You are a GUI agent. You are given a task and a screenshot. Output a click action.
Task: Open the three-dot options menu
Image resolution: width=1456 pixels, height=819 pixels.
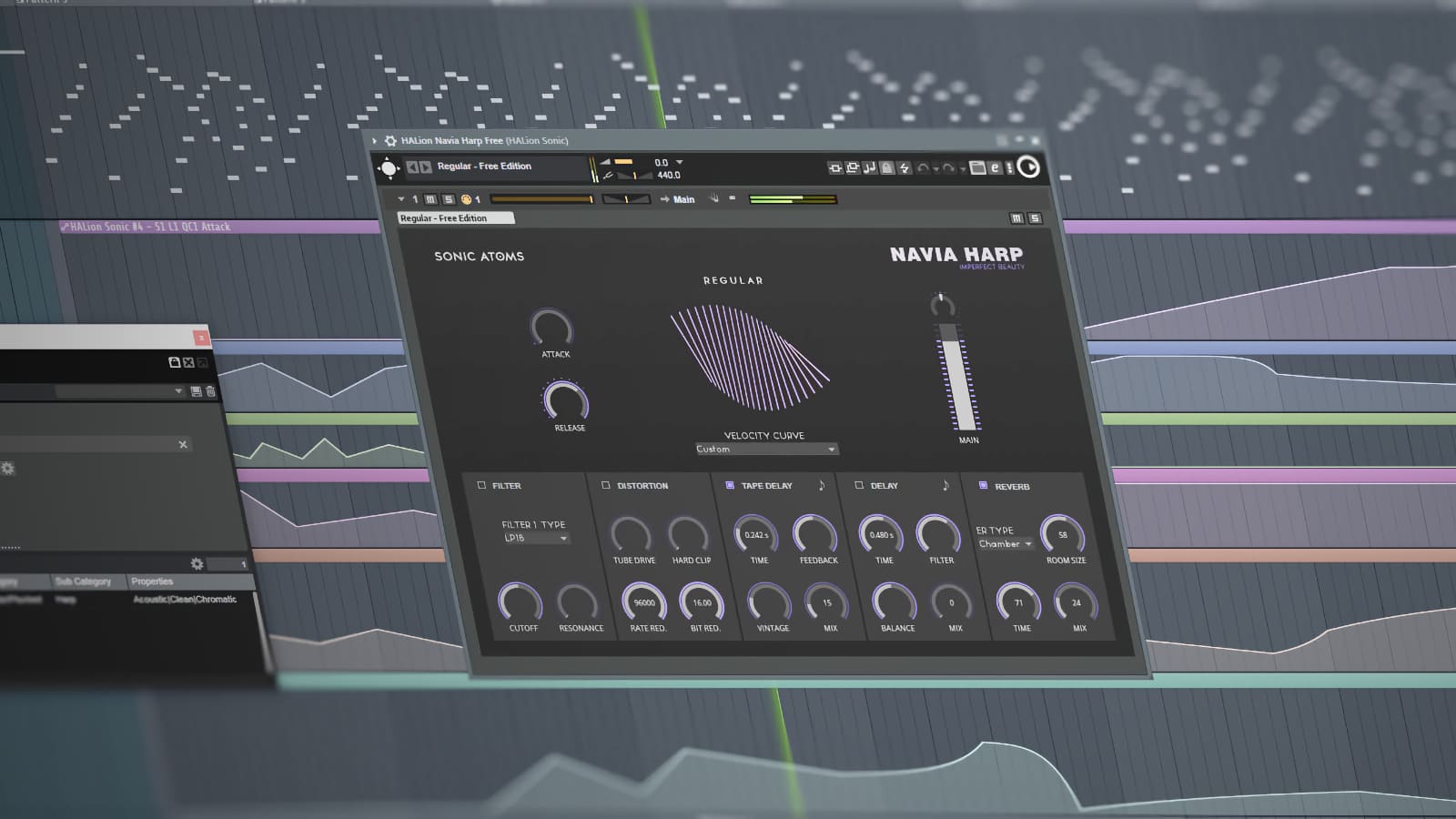pos(1009,168)
